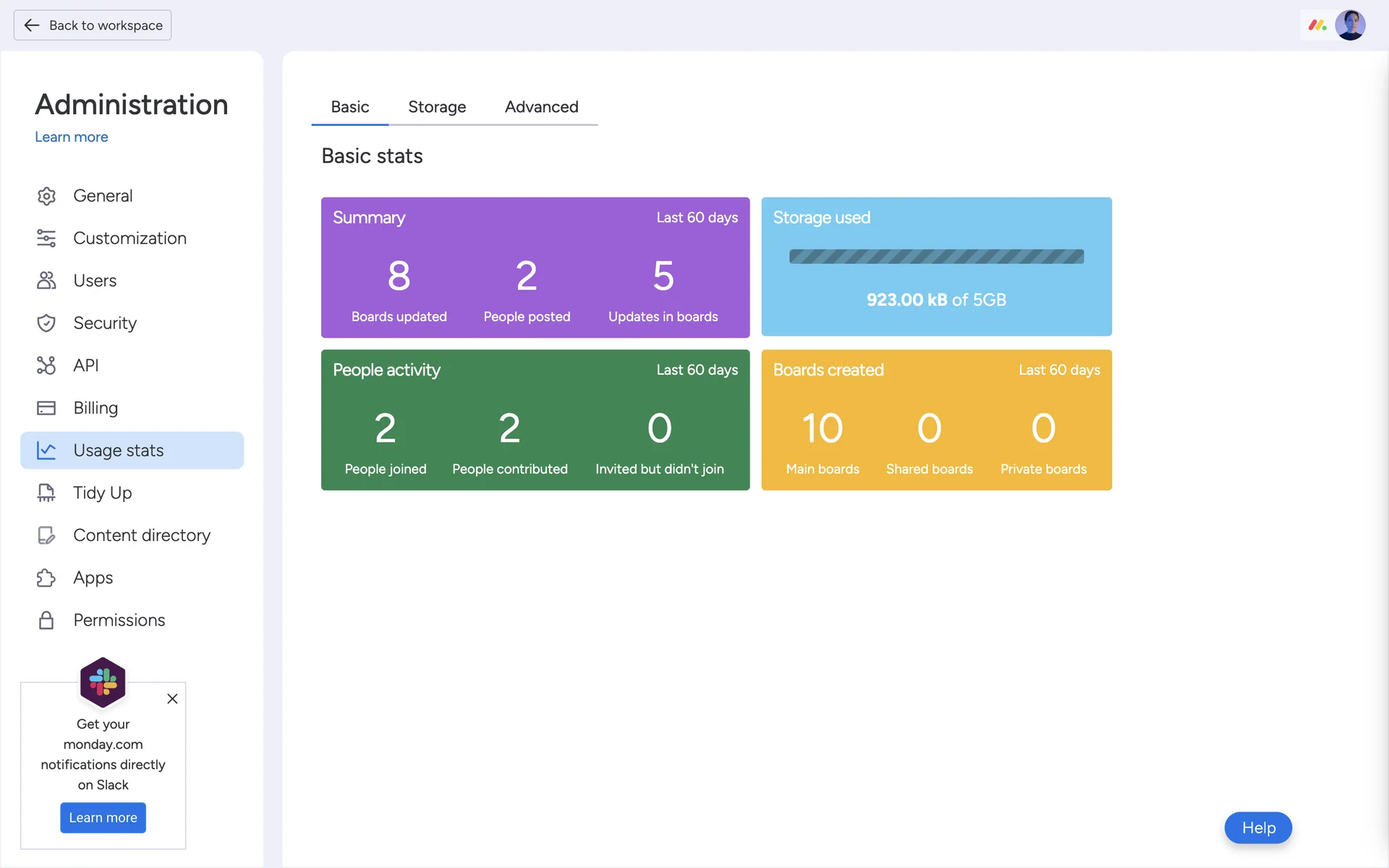This screenshot has height=868, width=1389.
Task: Click Slack promo Learn more button
Action: pyautogui.click(x=103, y=817)
